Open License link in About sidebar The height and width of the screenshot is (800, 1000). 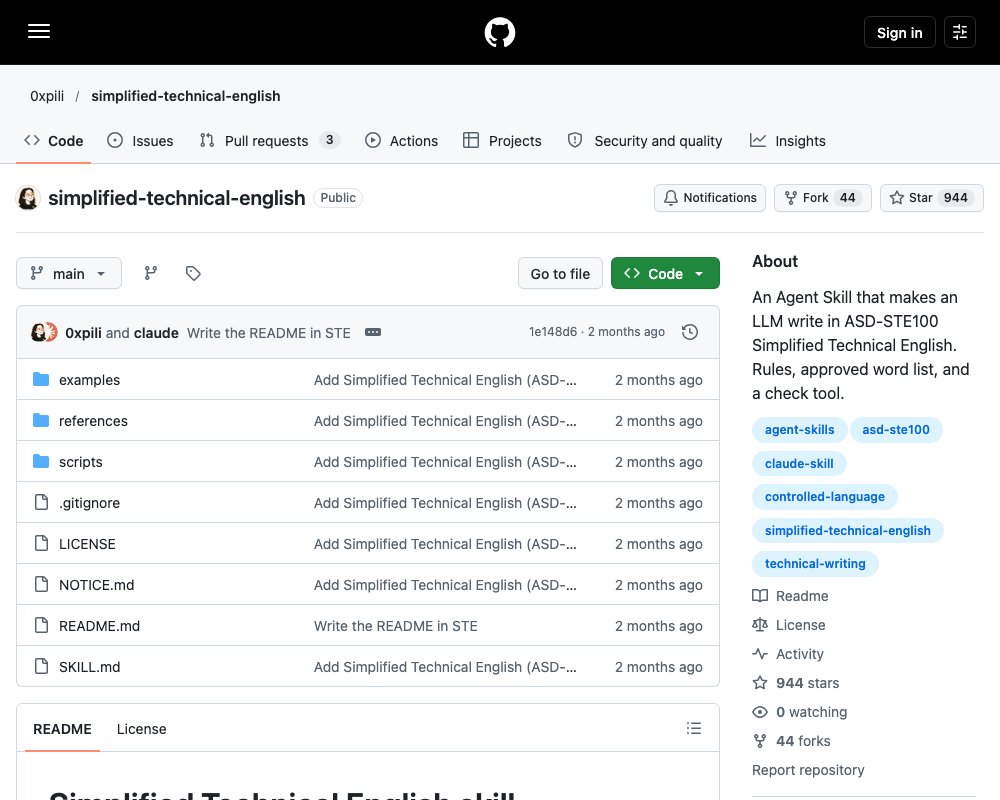click(x=789, y=625)
